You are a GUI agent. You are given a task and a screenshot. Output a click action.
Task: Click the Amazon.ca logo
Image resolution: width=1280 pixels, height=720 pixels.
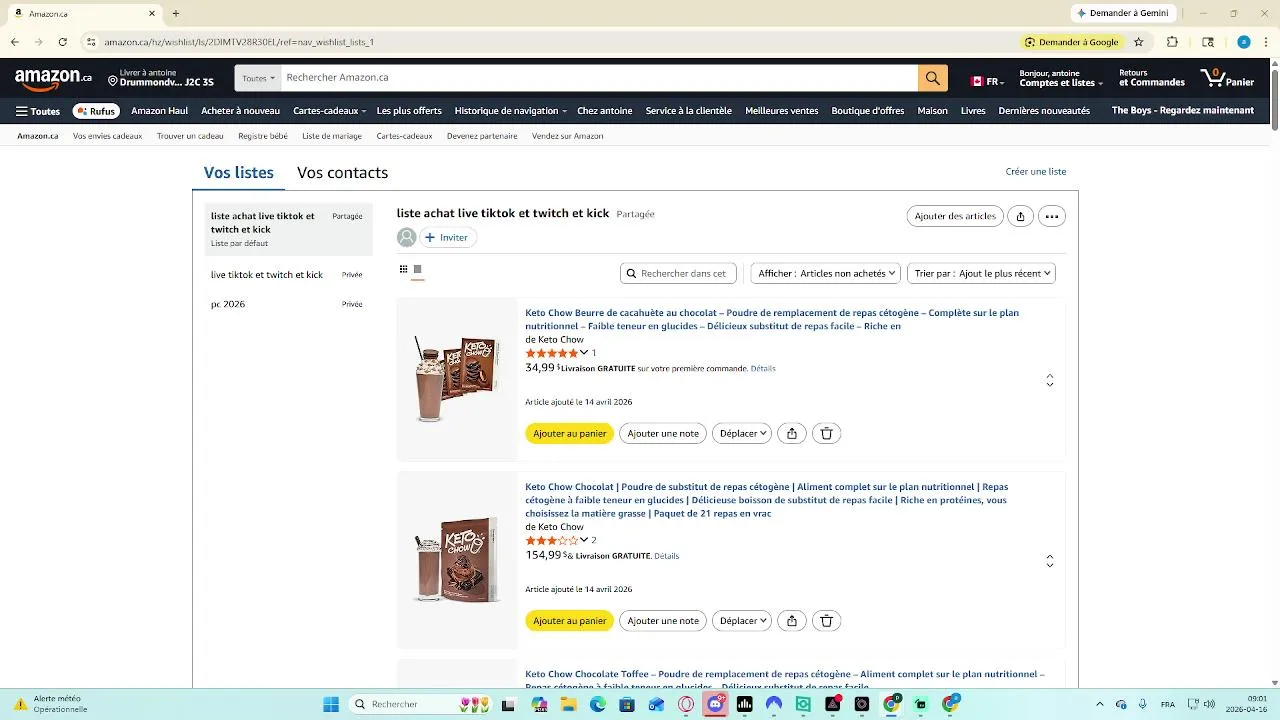pyautogui.click(x=53, y=77)
